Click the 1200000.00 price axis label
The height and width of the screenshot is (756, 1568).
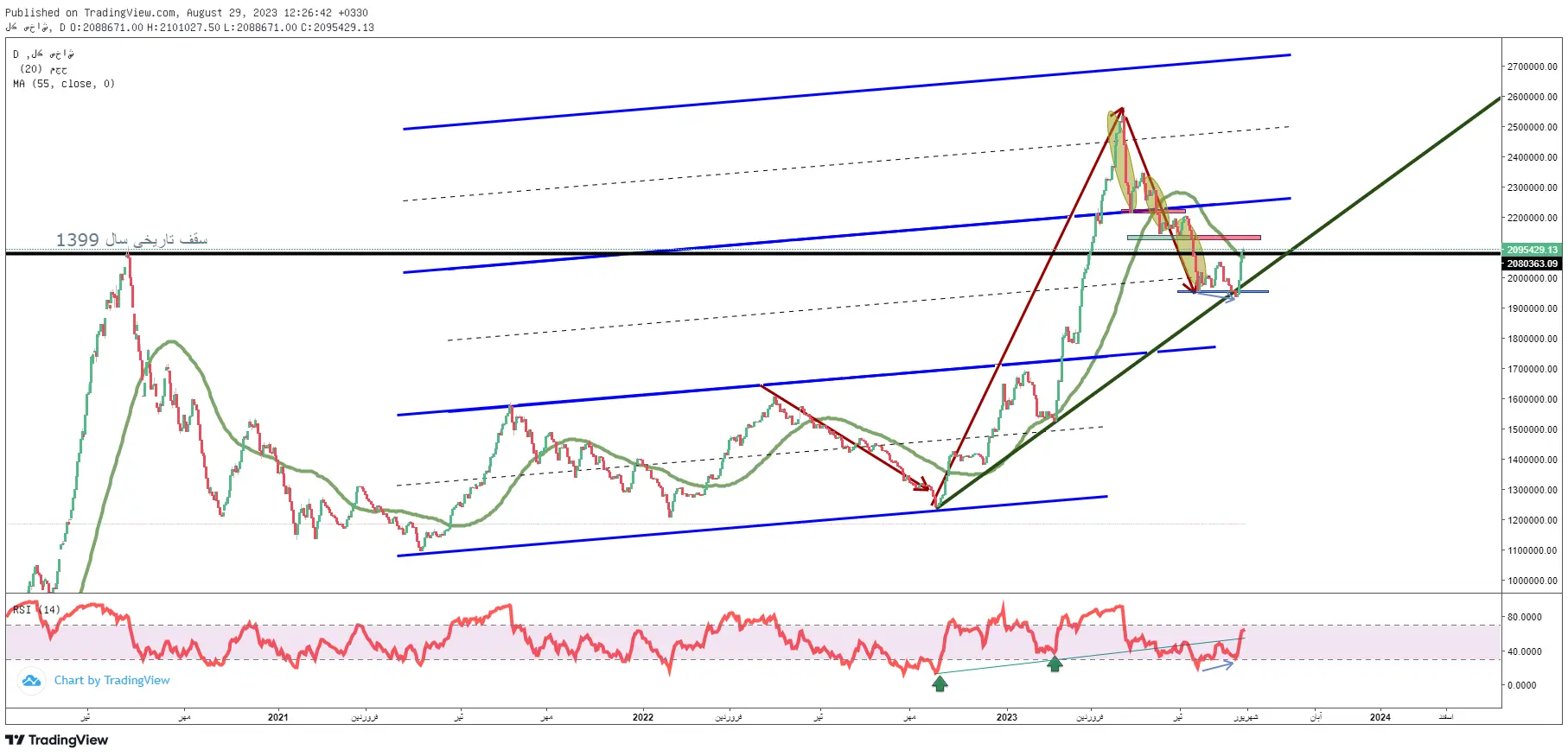point(1532,520)
